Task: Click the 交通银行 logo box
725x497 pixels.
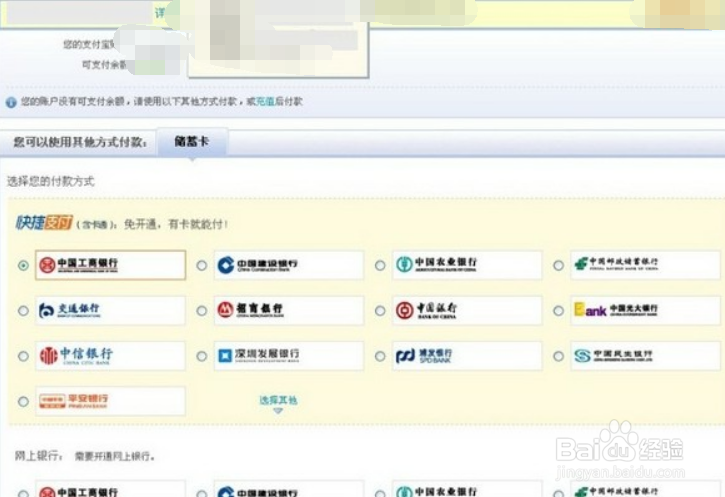Action: (x=110, y=310)
